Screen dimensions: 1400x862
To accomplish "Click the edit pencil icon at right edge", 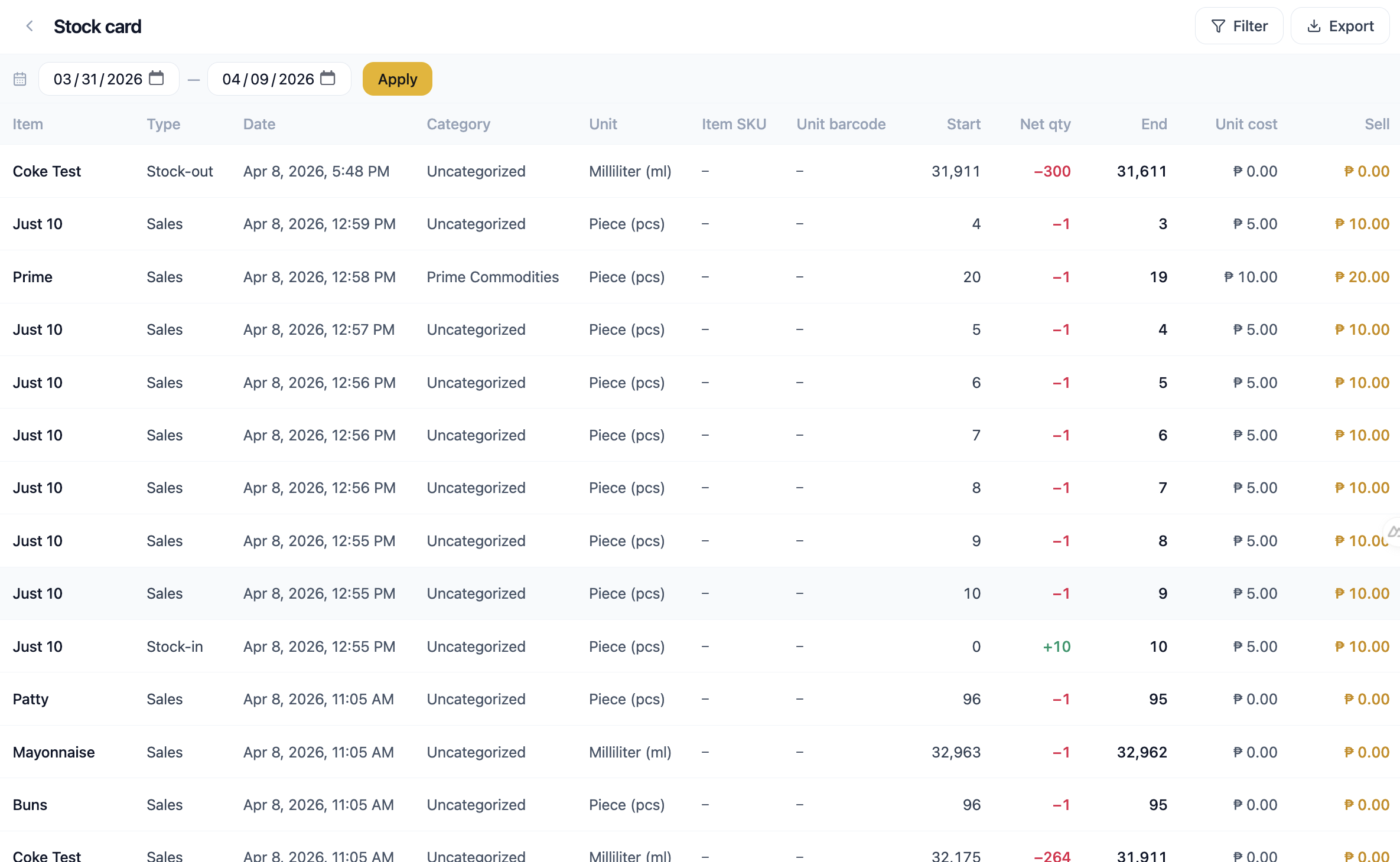I will tap(1394, 533).
